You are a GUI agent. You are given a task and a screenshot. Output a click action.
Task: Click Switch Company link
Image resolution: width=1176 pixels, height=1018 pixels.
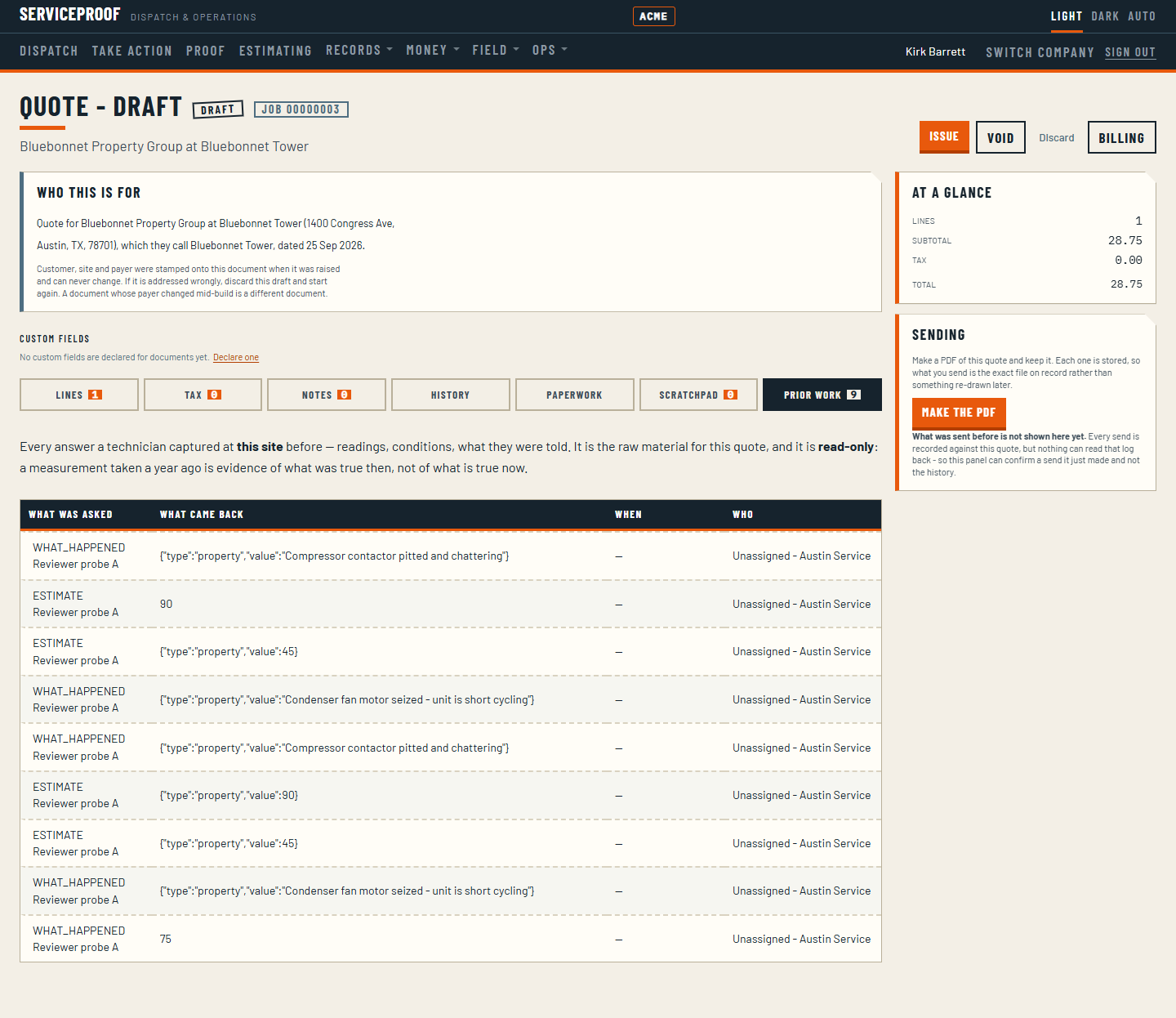pos(1040,52)
